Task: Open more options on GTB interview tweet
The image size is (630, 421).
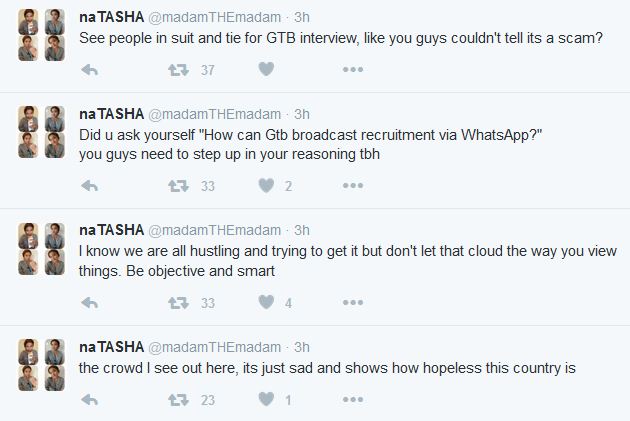Action: click(x=352, y=70)
